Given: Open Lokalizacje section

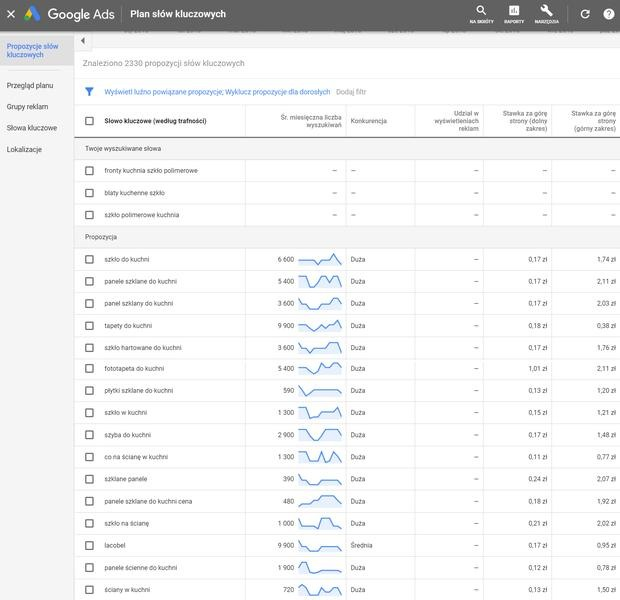Looking at the screenshot, I should coord(24,150).
